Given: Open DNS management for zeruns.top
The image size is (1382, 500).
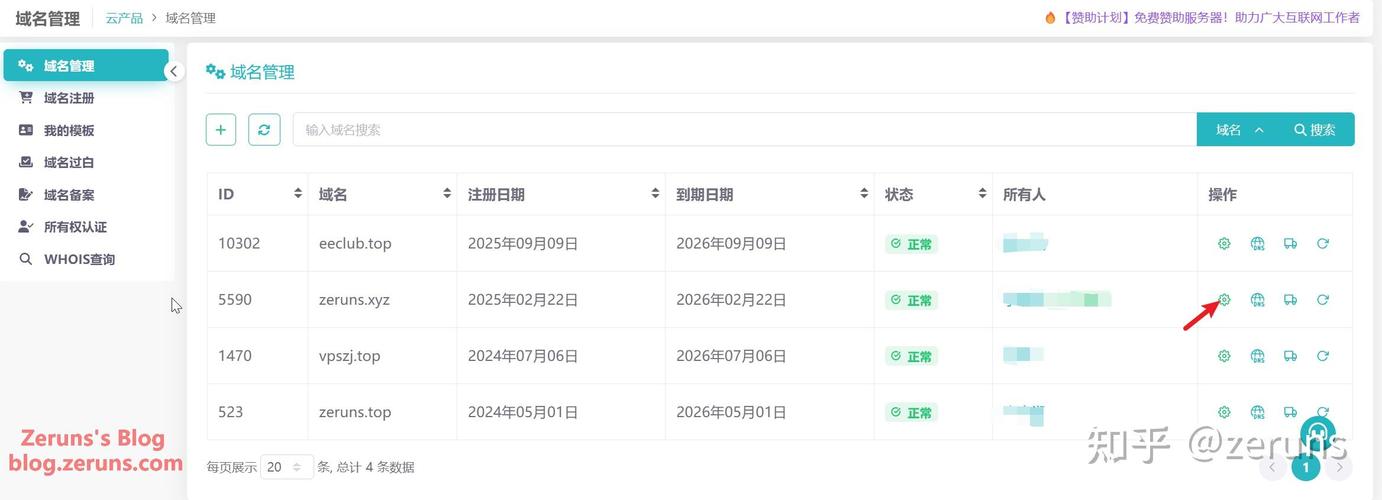Looking at the screenshot, I should tap(1258, 411).
